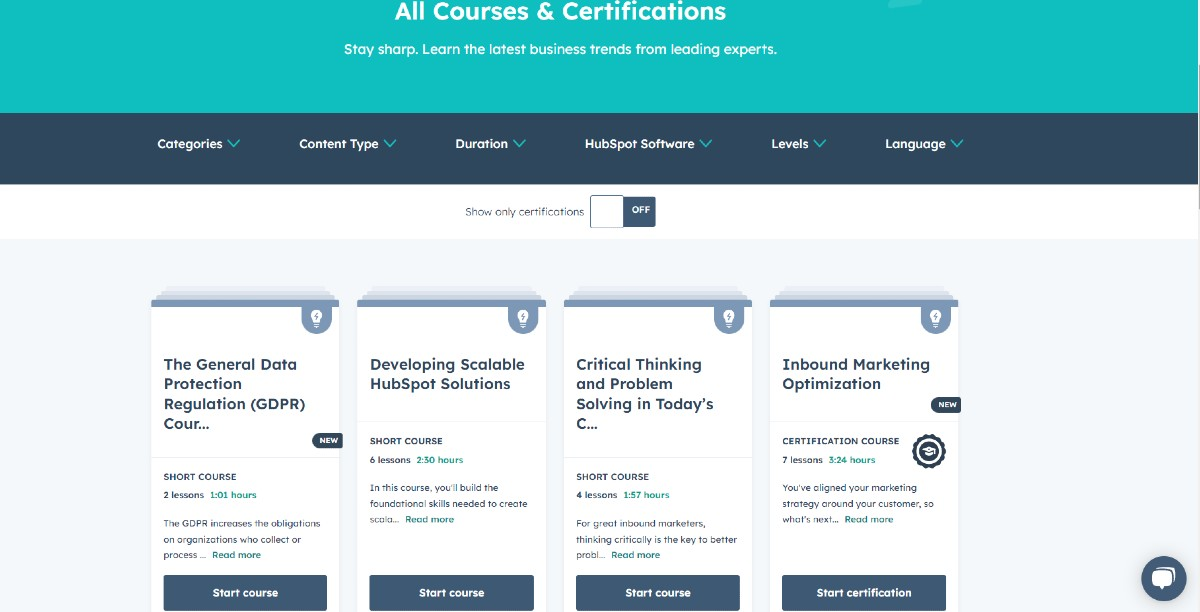Open the HubSpot Software filter menu
Viewport: 1200px width, 612px height.
click(648, 144)
